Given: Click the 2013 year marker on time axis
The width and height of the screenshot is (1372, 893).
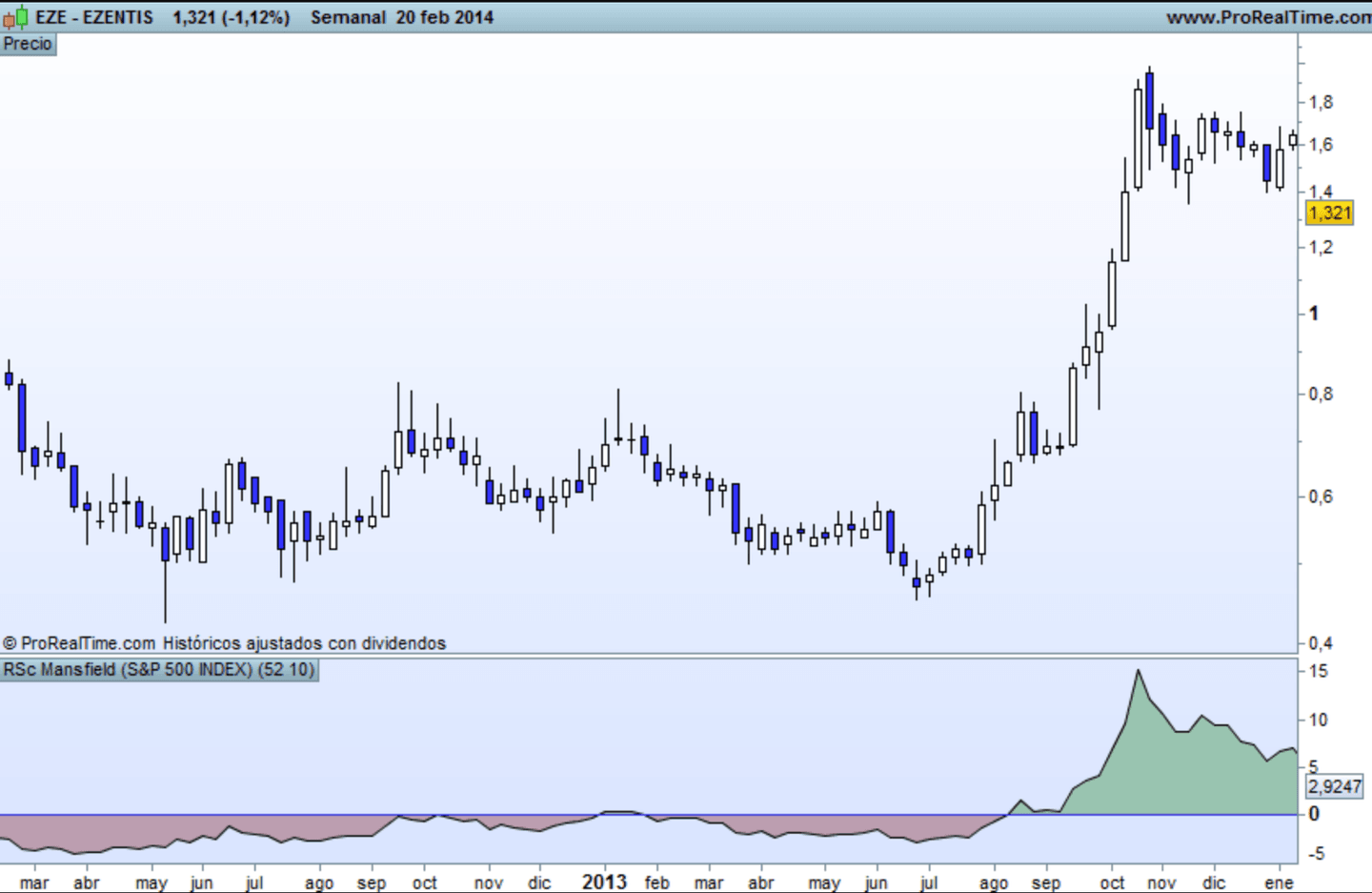Looking at the screenshot, I should click(604, 882).
